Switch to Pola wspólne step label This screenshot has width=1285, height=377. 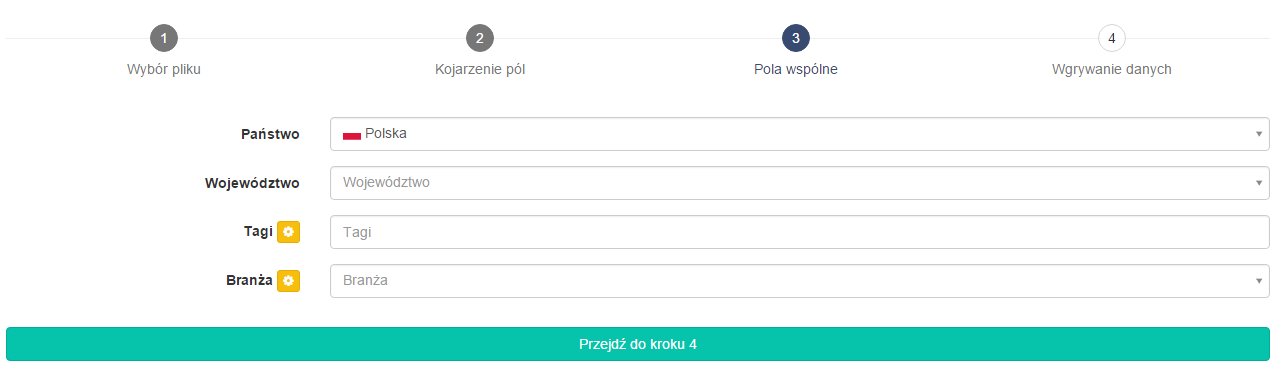pos(796,69)
